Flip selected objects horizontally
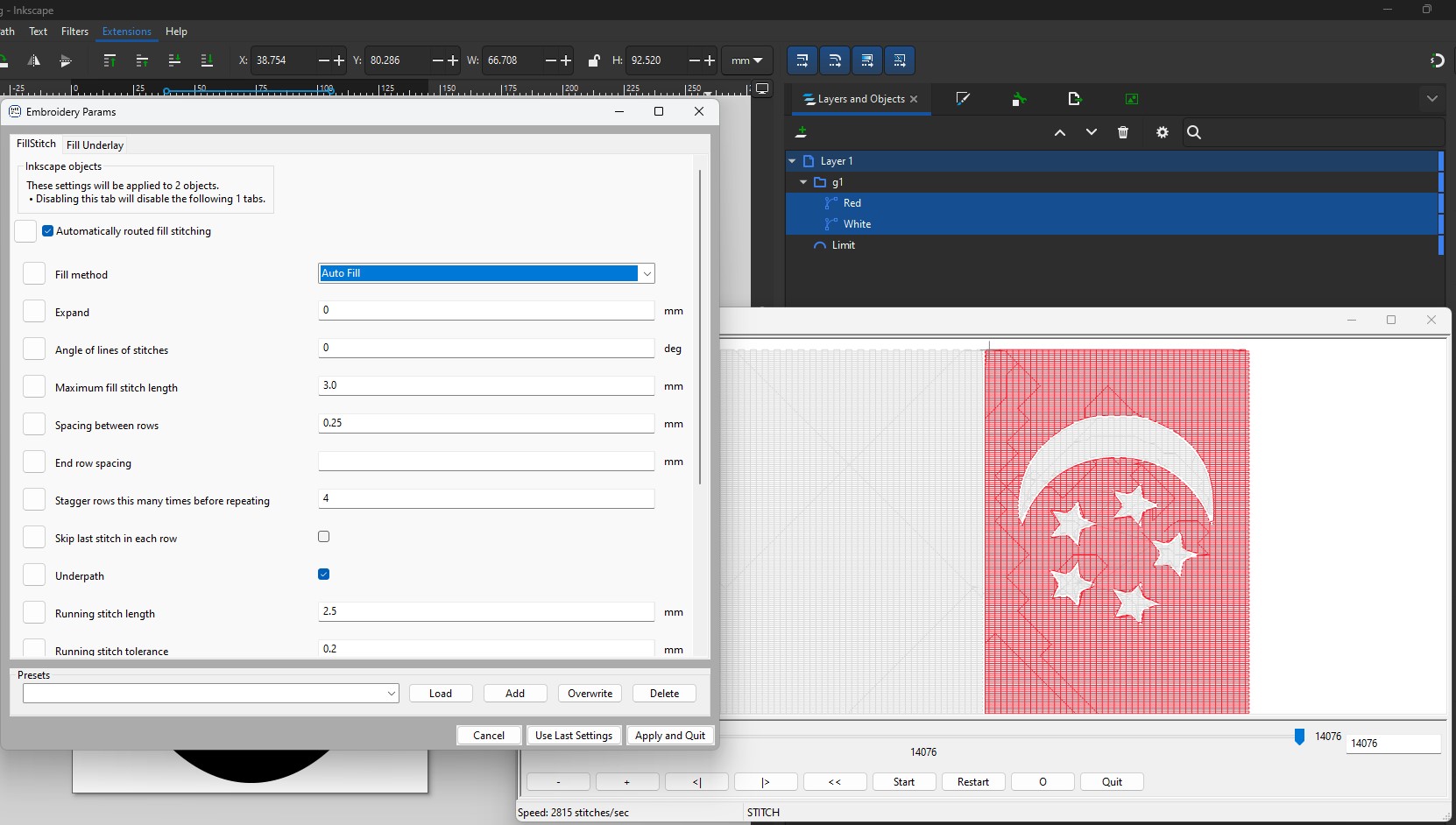This screenshot has width=1456, height=825. 33,60
